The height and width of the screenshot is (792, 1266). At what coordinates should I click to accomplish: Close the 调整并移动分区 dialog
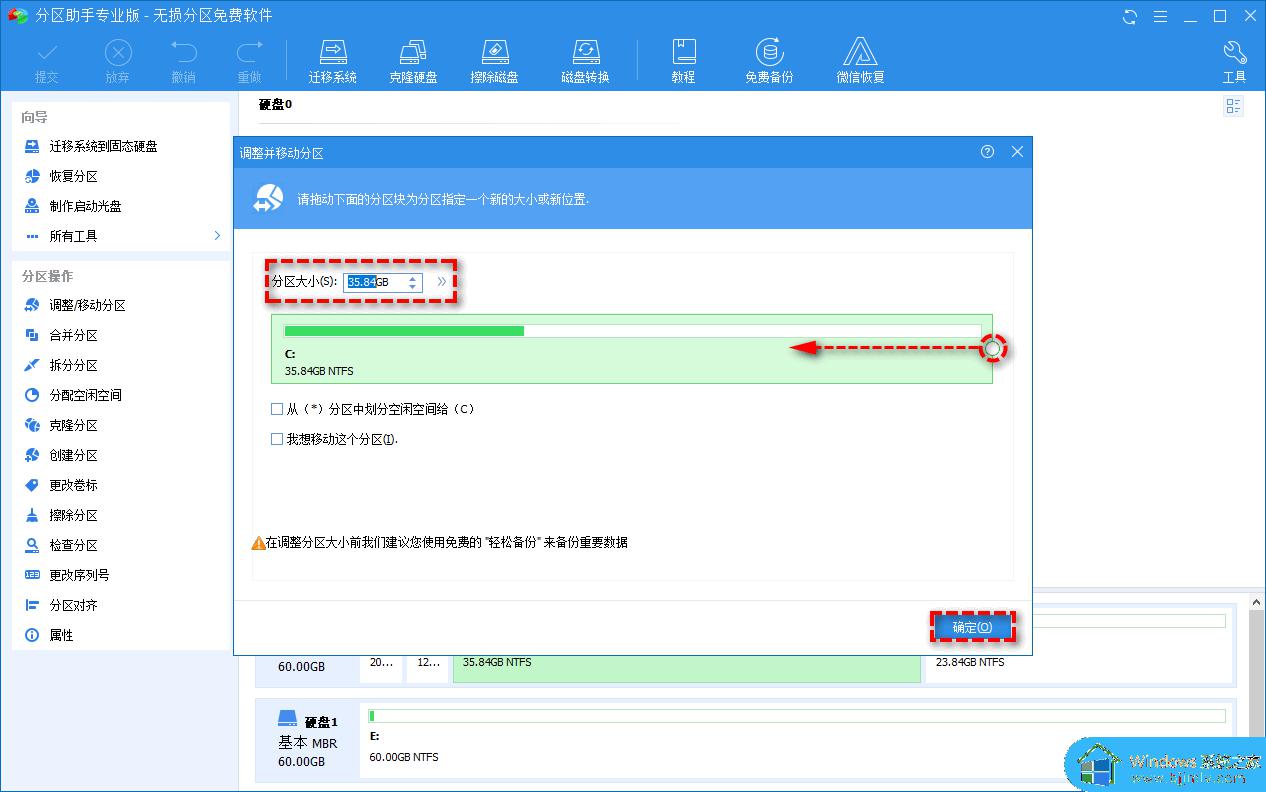coord(1017,152)
